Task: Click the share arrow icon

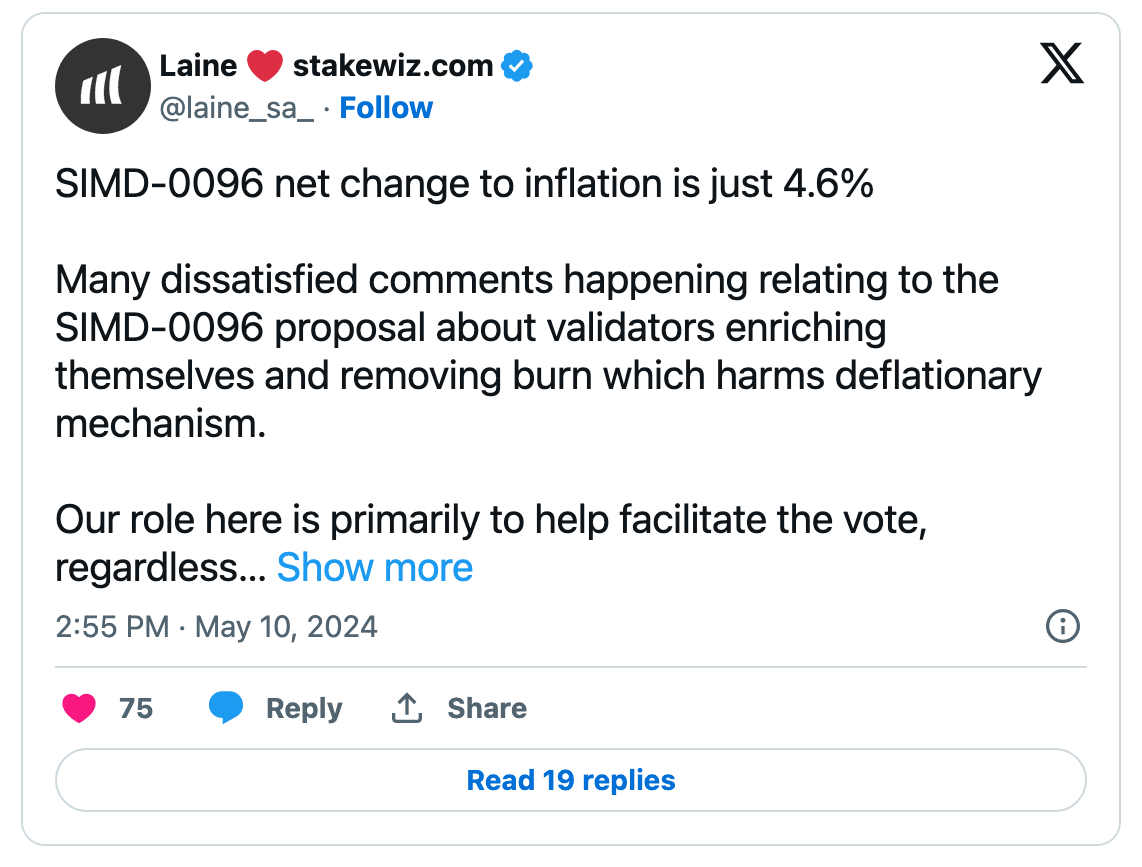Action: tap(405, 708)
